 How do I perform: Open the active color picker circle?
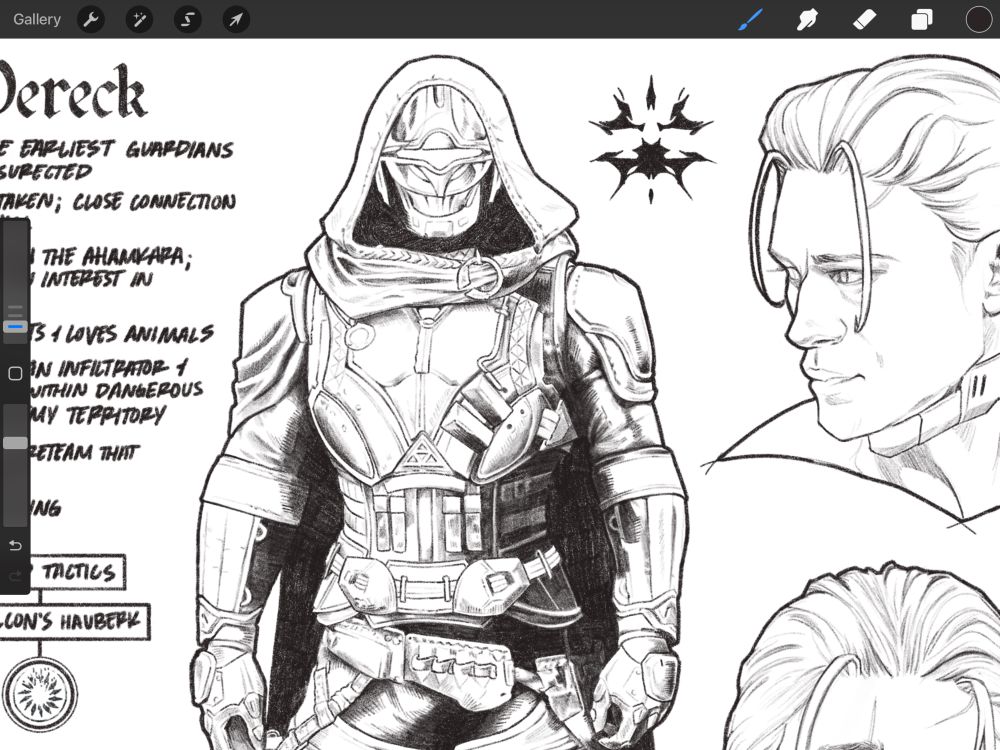[x=978, y=20]
